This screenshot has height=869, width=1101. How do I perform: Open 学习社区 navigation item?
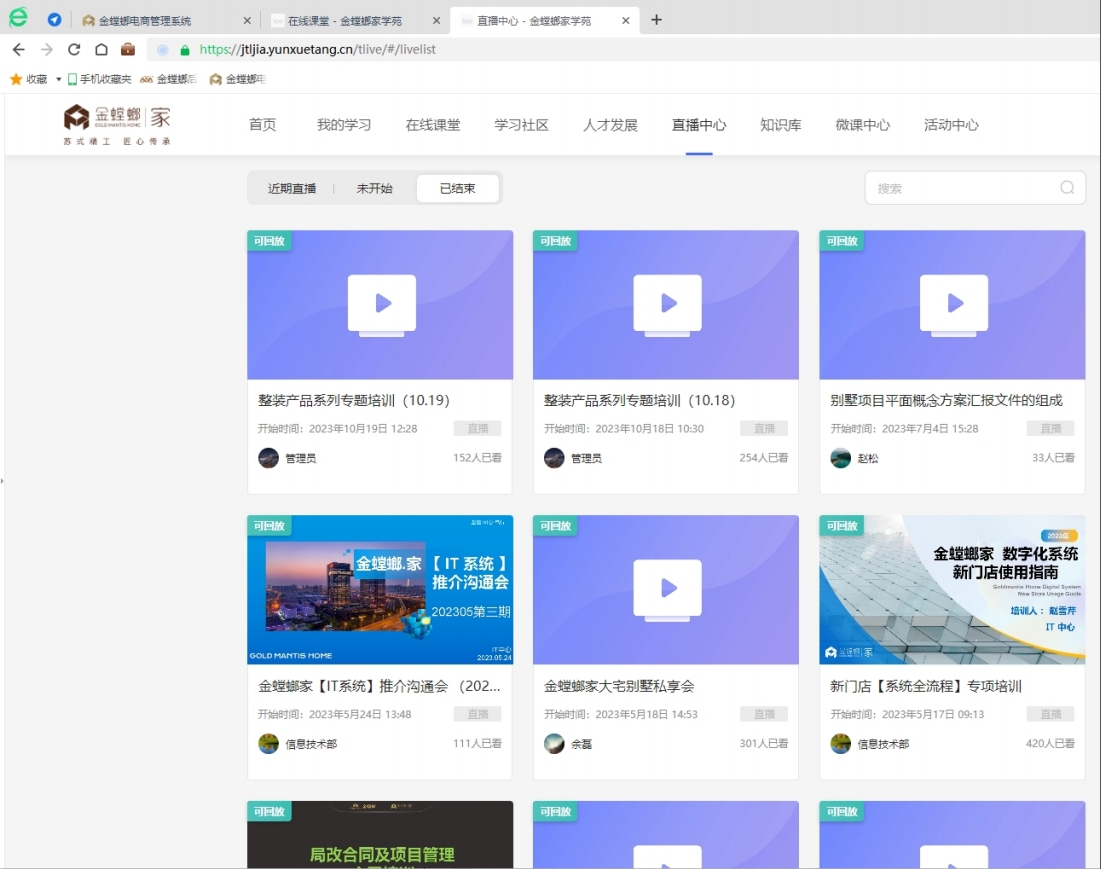(521, 125)
